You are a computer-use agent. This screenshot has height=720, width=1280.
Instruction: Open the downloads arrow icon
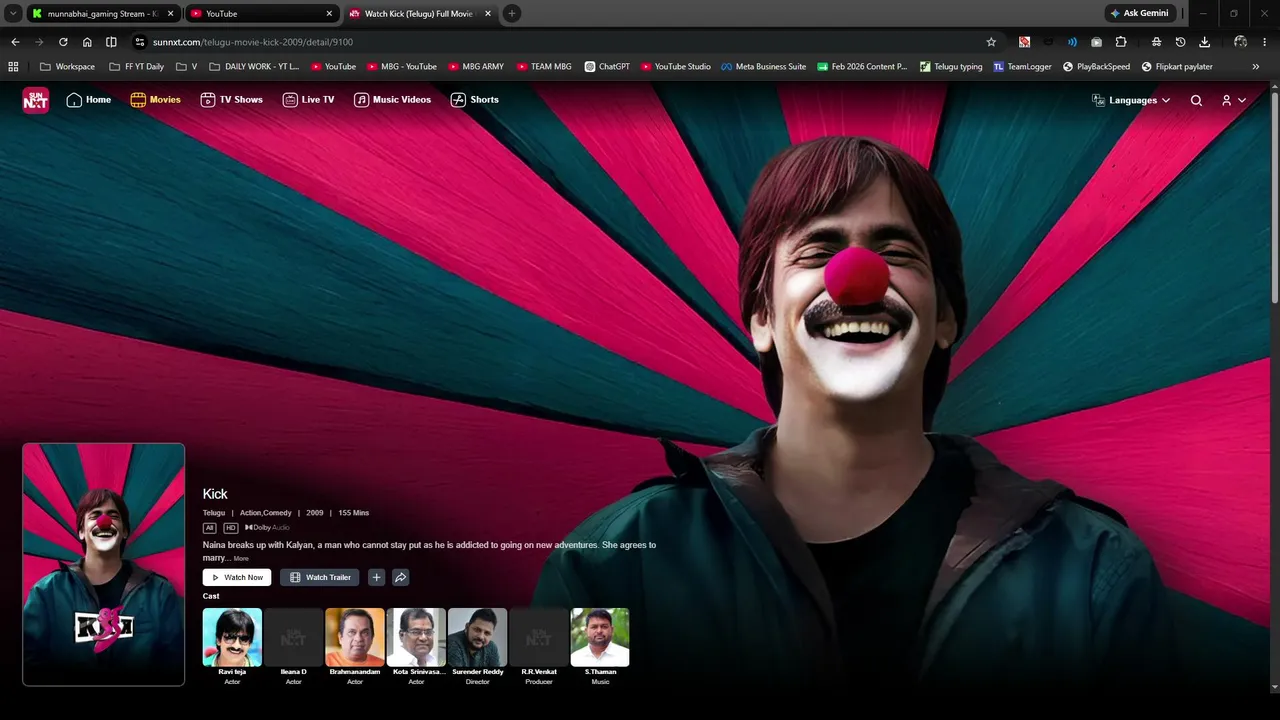coord(1204,42)
